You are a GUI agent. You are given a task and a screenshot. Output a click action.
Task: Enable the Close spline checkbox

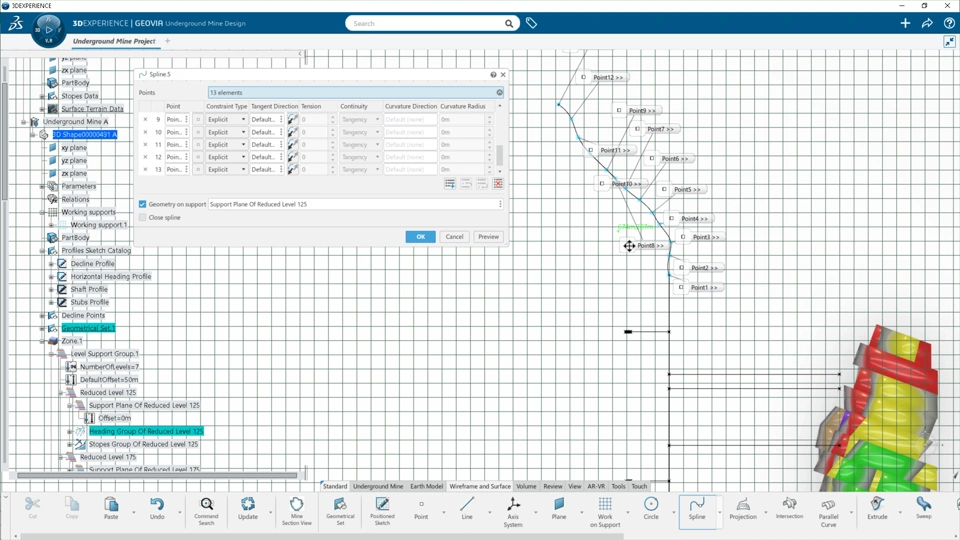click(x=143, y=217)
